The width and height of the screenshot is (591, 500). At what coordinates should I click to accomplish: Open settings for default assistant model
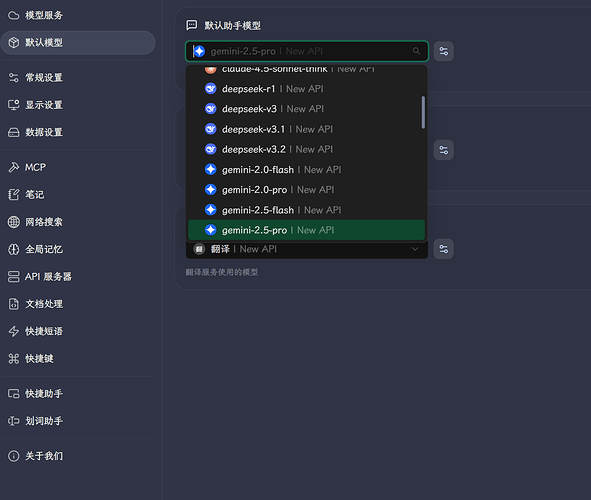pos(444,51)
